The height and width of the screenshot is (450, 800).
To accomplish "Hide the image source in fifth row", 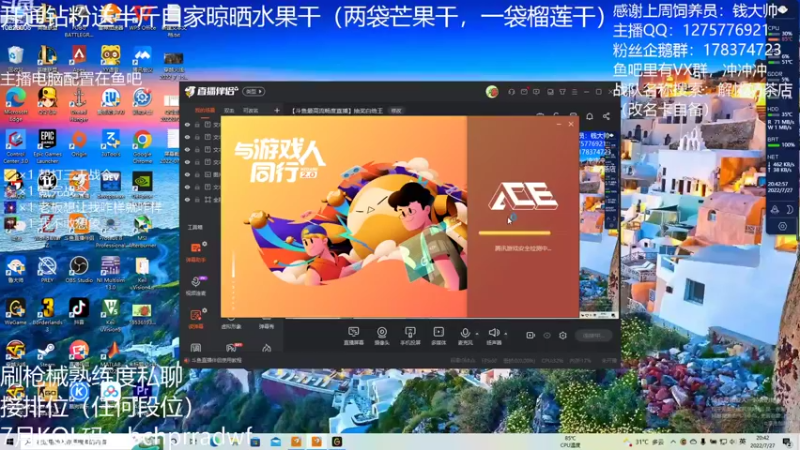I will coord(187,174).
